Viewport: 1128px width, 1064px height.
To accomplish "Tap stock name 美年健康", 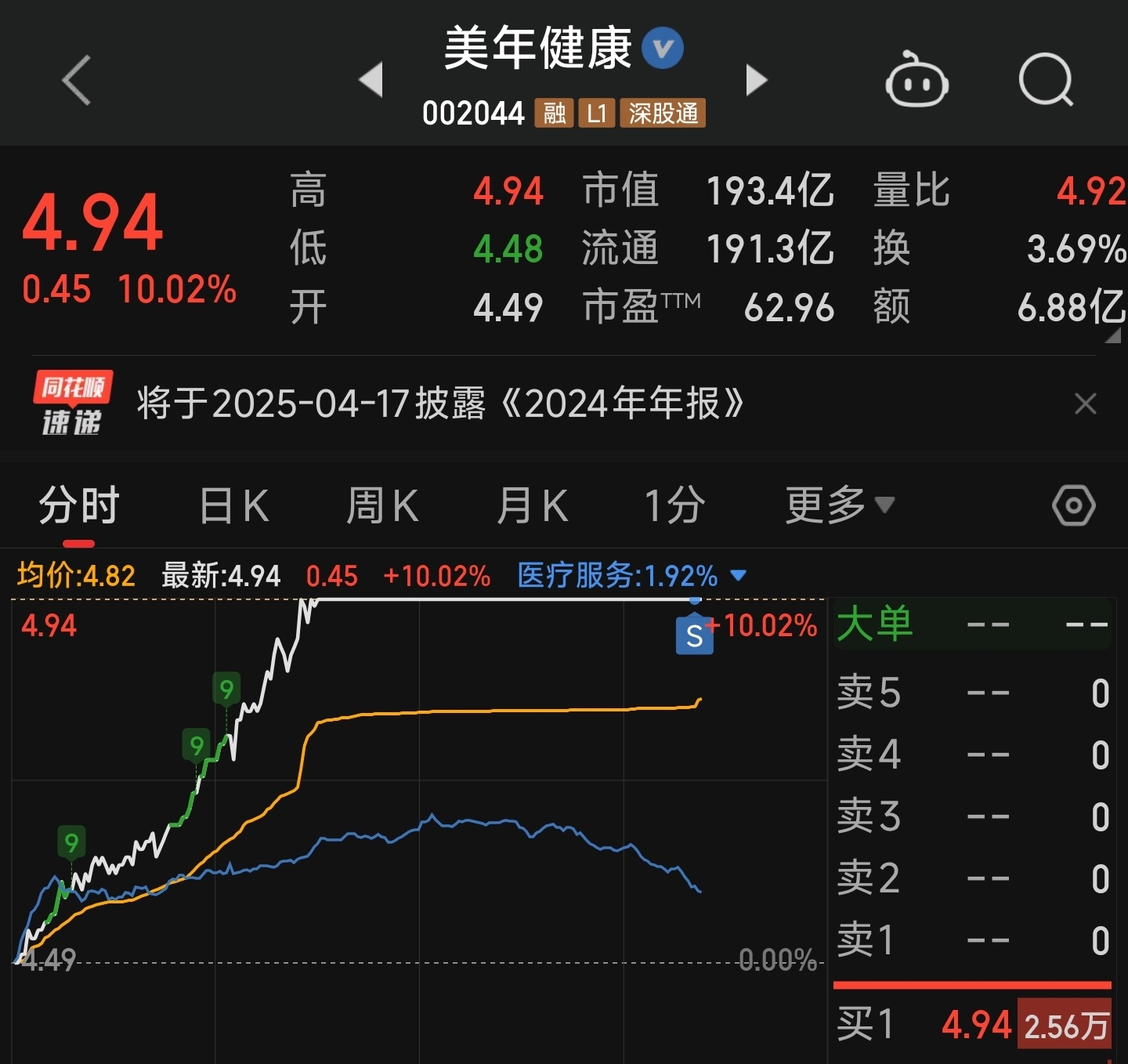I will (x=538, y=49).
